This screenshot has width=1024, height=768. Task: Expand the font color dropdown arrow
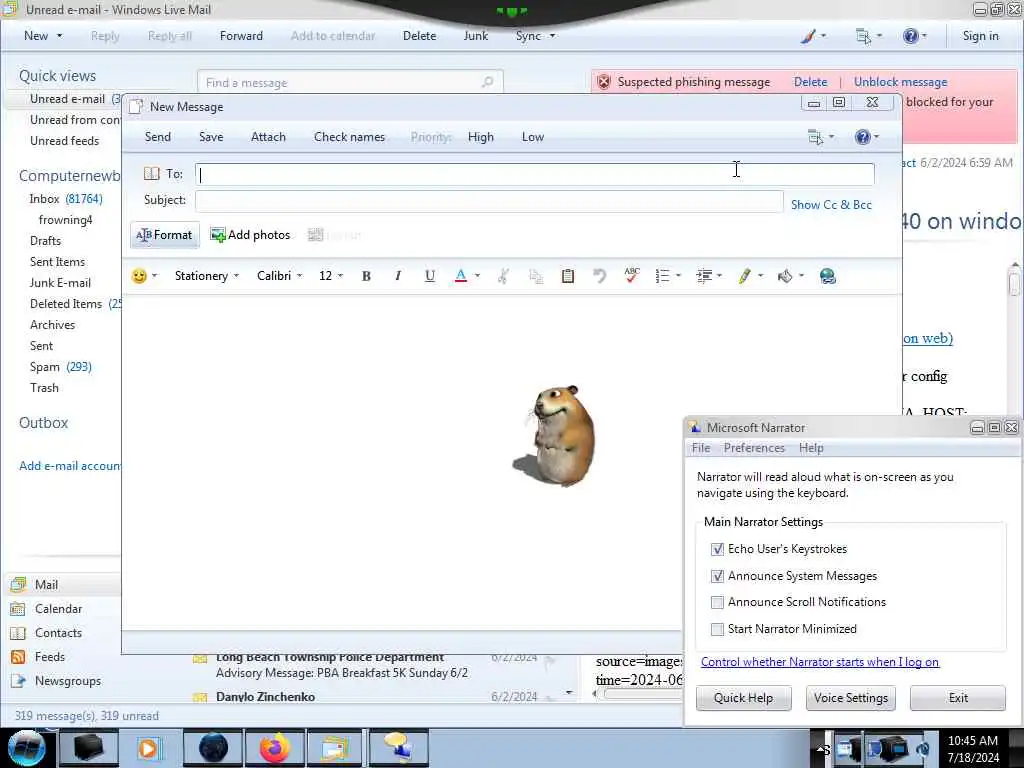477,276
